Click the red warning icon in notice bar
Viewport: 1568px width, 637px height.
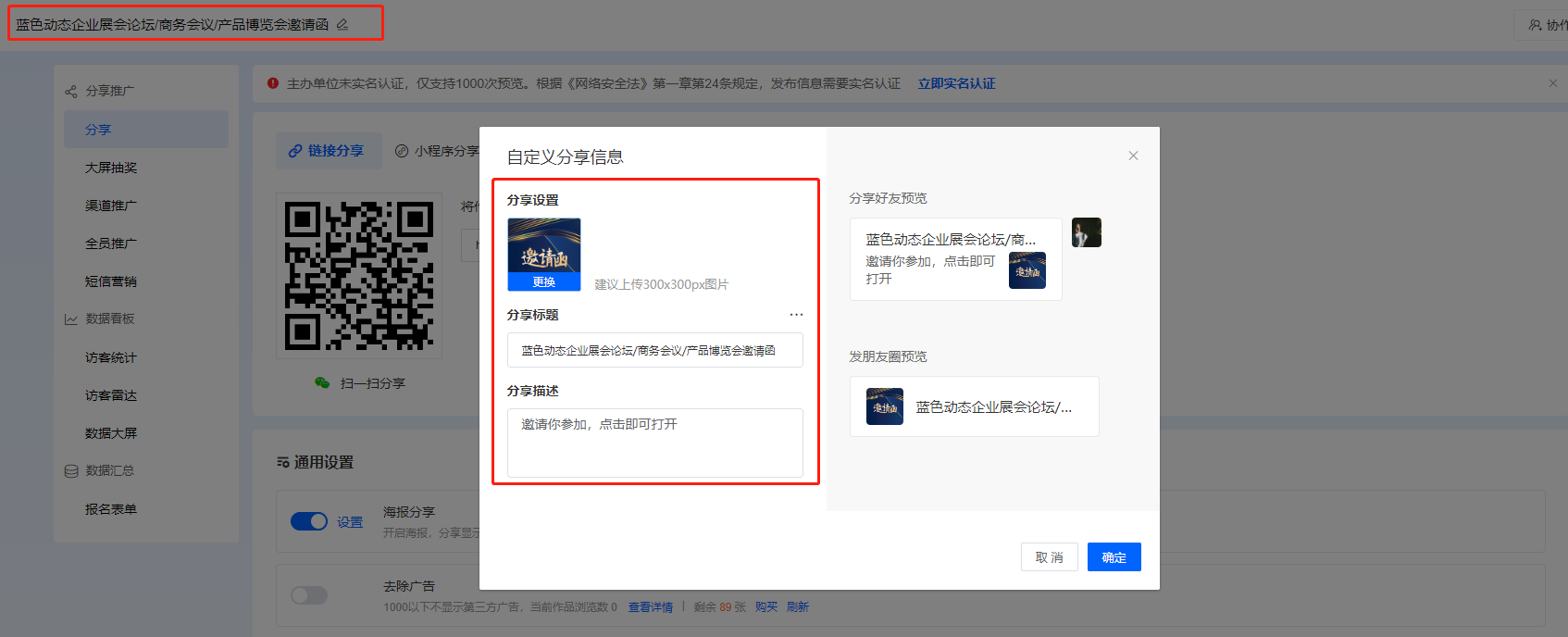[273, 83]
